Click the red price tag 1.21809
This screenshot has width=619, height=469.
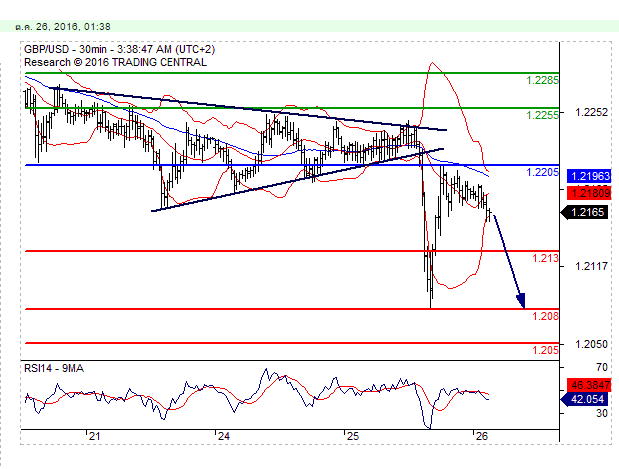pos(589,193)
